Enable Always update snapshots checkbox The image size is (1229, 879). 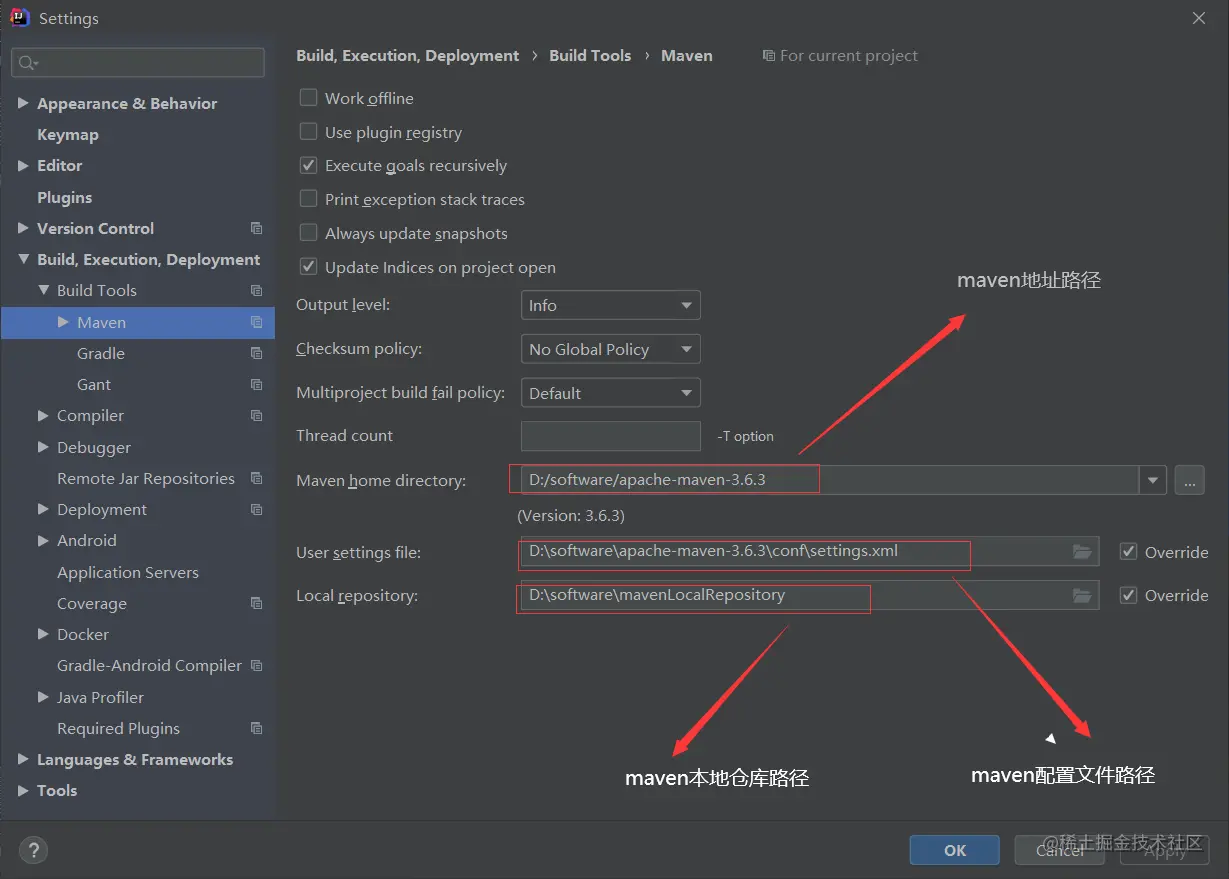pyautogui.click(x=309, y=233)
